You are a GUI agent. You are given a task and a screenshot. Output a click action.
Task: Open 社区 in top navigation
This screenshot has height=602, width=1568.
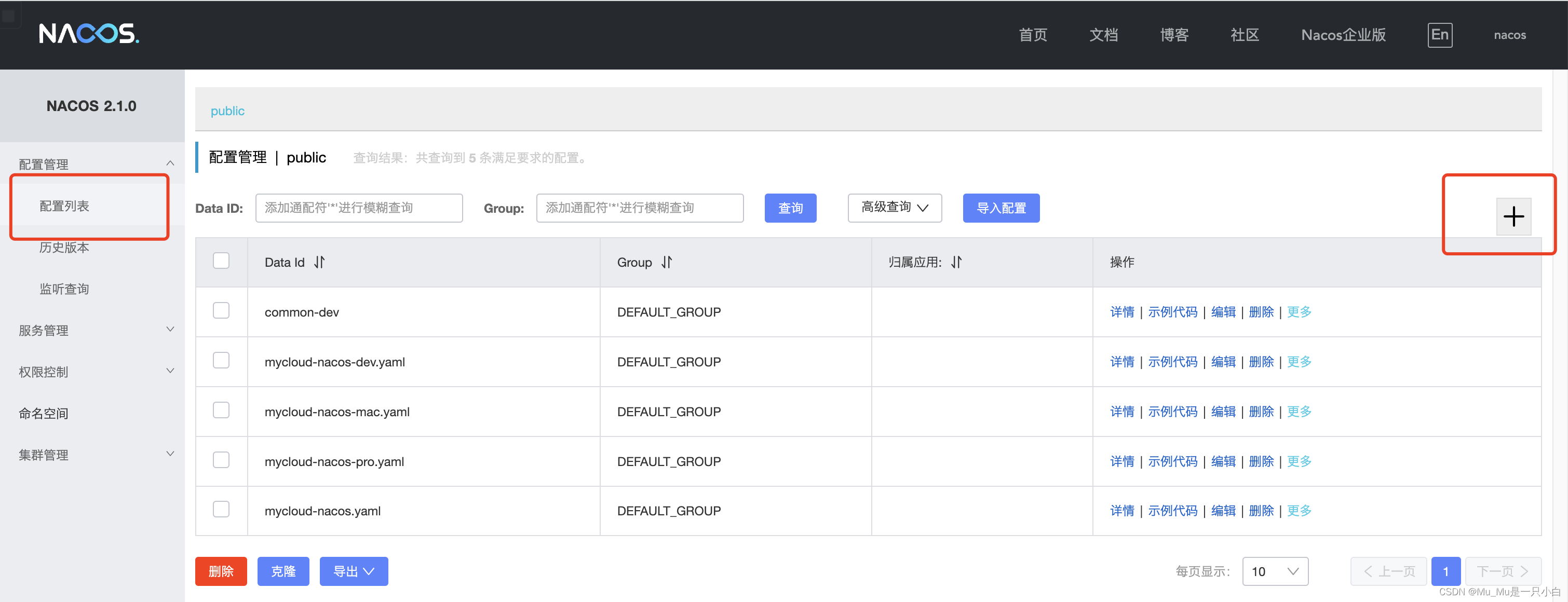click(1245, 35)
